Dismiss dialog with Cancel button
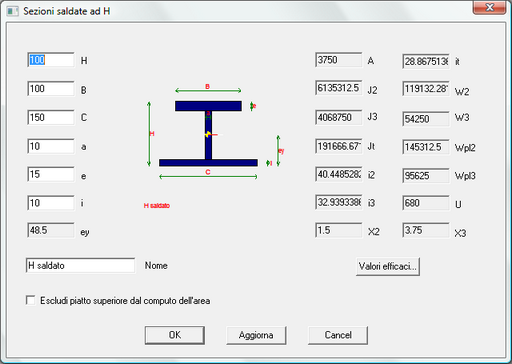The image size is (512, 364). [338, 335]
